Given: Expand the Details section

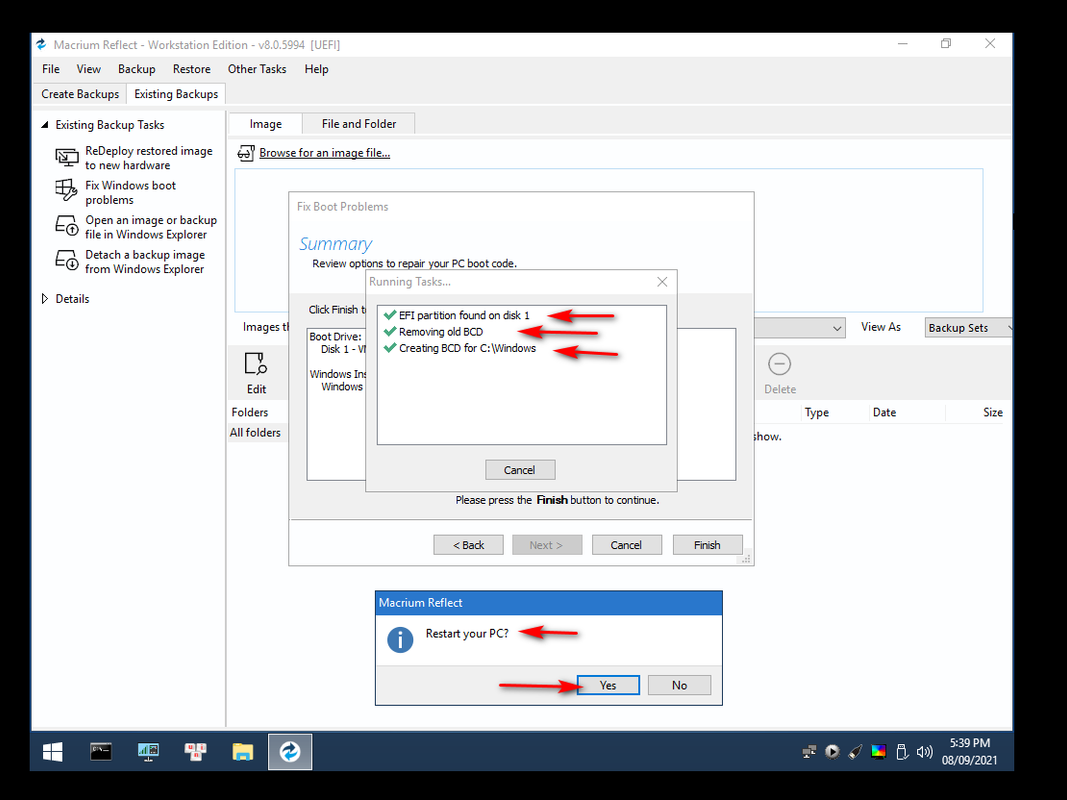Looking at the screenshot, I should click(x=45, y=299).
